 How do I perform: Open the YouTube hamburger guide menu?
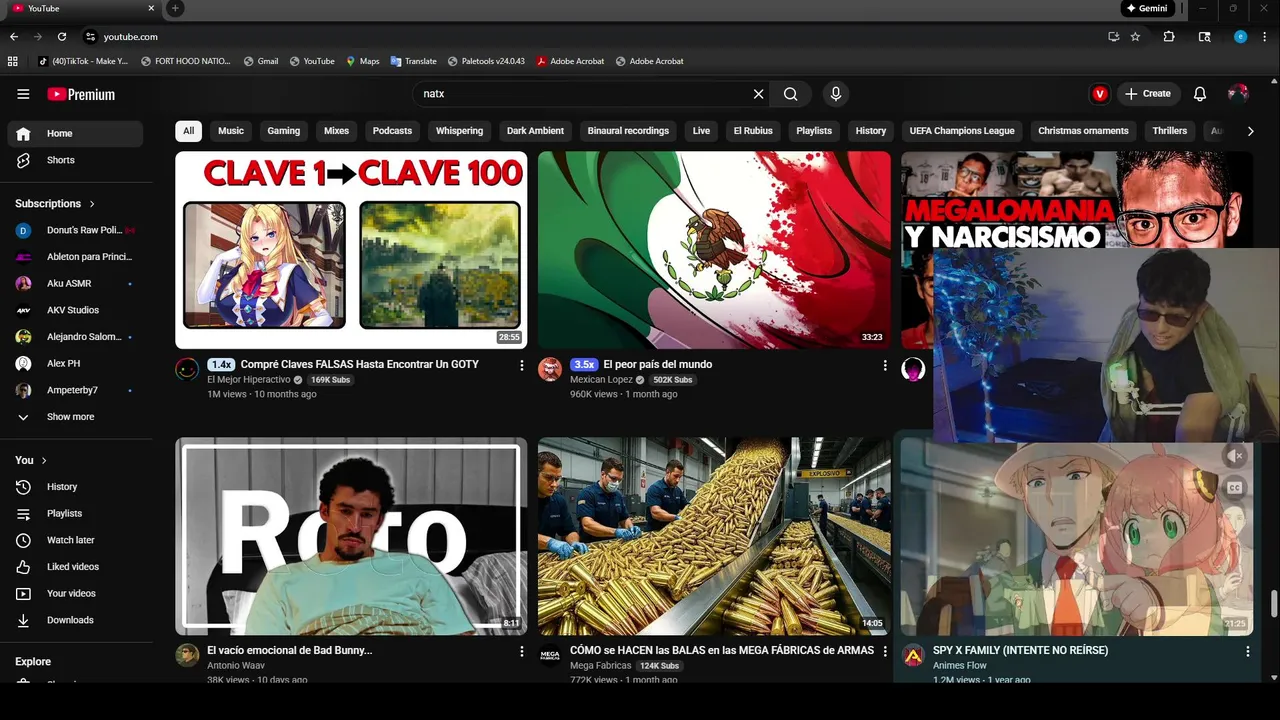point(23,94)
